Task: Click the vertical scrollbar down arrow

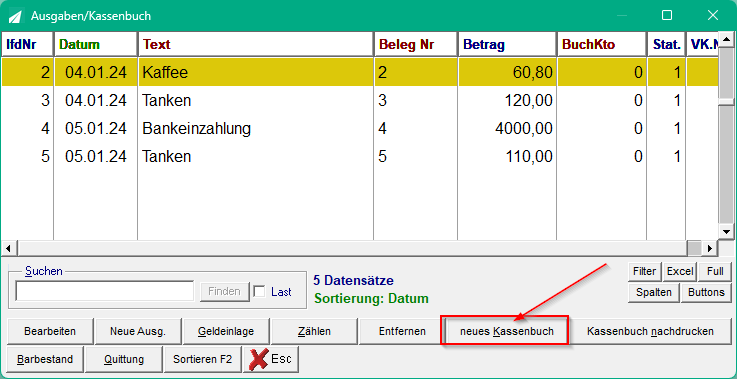Action: tap(726, 232)
